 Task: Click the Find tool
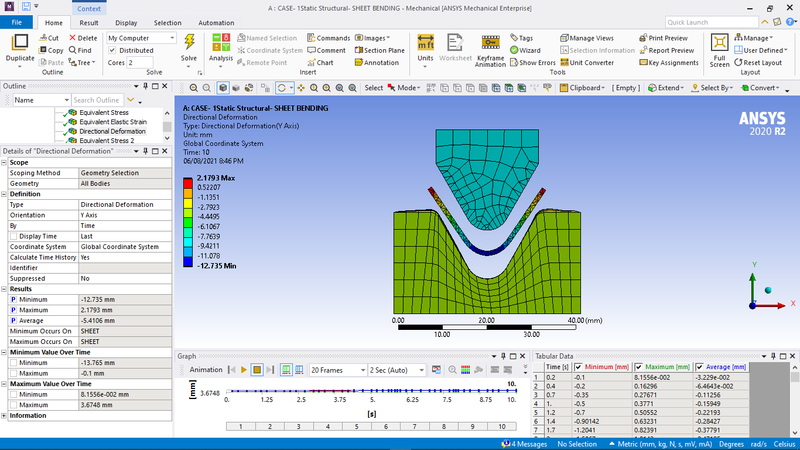tap(80, 50)
